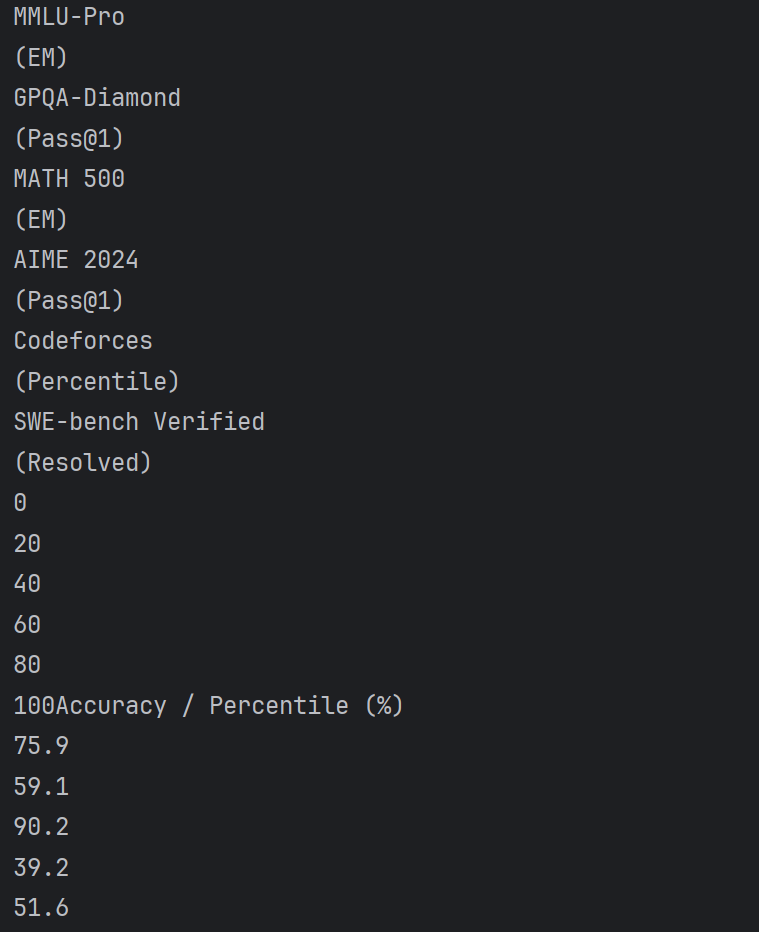
Task: Select the AIME 2024 line
Action: (76, 260)
